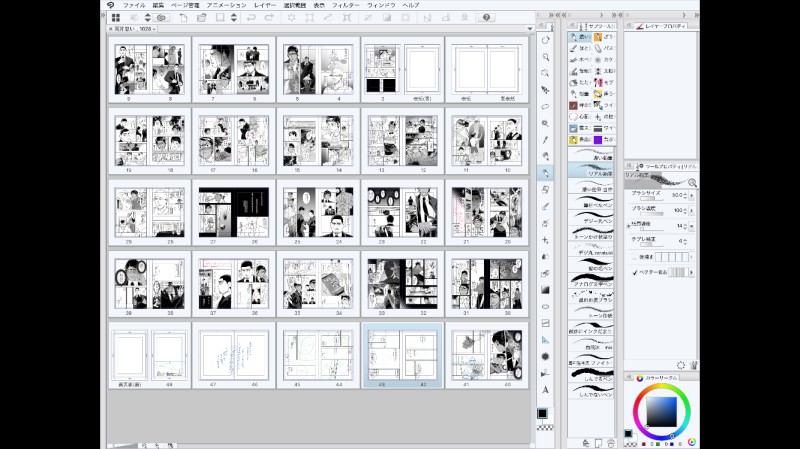Select the リアル鉛筆 brush in the sub tool list
The width and height of the screenshot is (800, 449).
(591, 170)
